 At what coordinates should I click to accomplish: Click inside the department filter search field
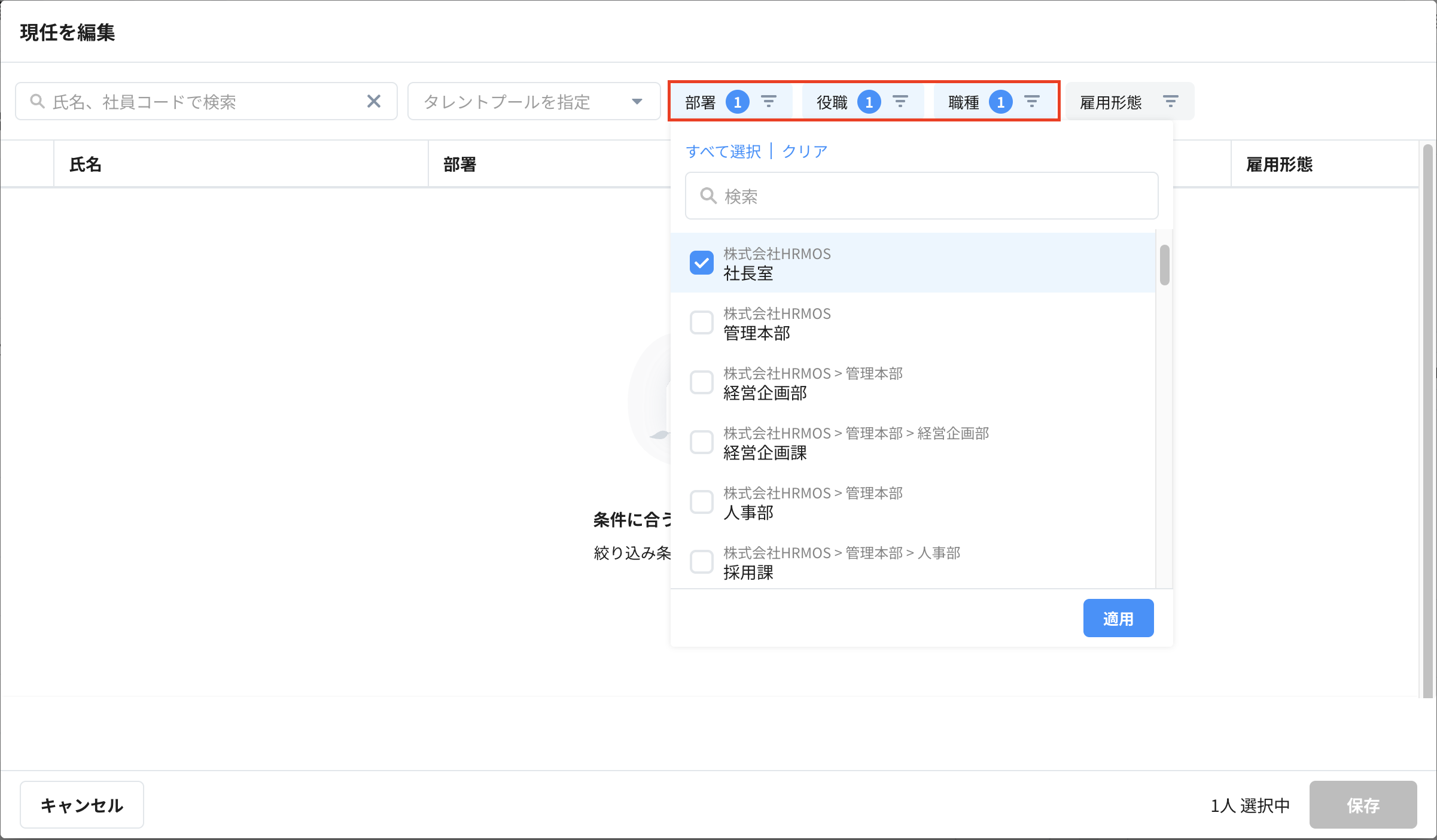tap(921, 196)
